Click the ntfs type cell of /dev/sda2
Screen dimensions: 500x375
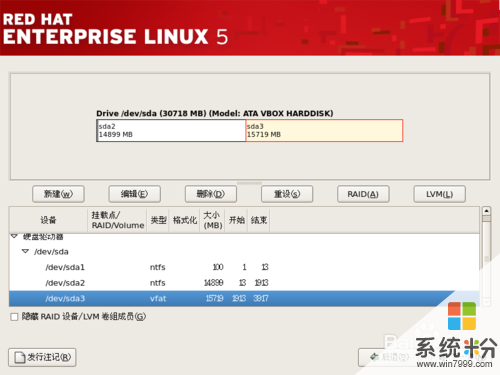(158, 283)
